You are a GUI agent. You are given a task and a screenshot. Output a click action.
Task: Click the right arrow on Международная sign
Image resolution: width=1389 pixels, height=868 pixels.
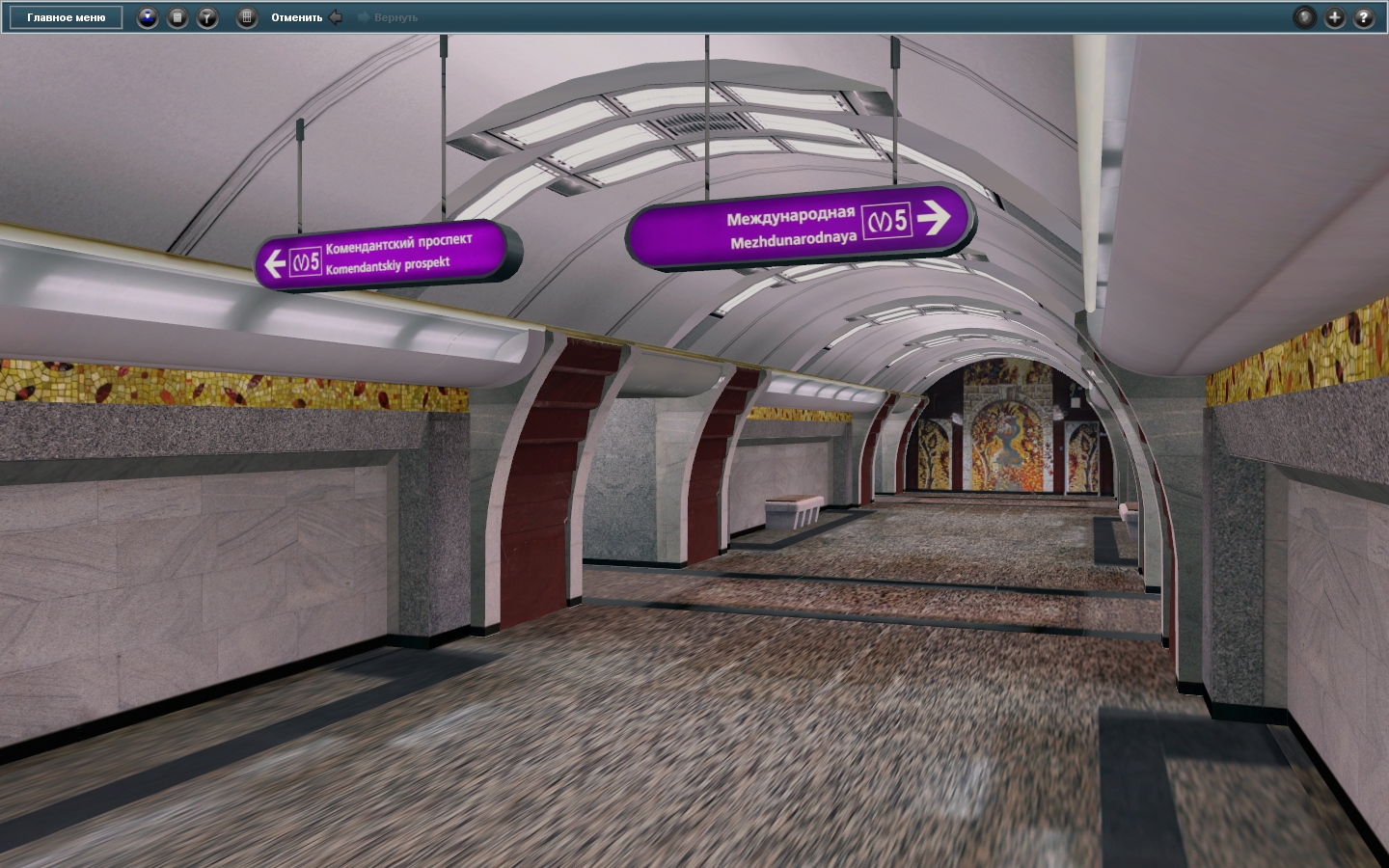[934, 218]
